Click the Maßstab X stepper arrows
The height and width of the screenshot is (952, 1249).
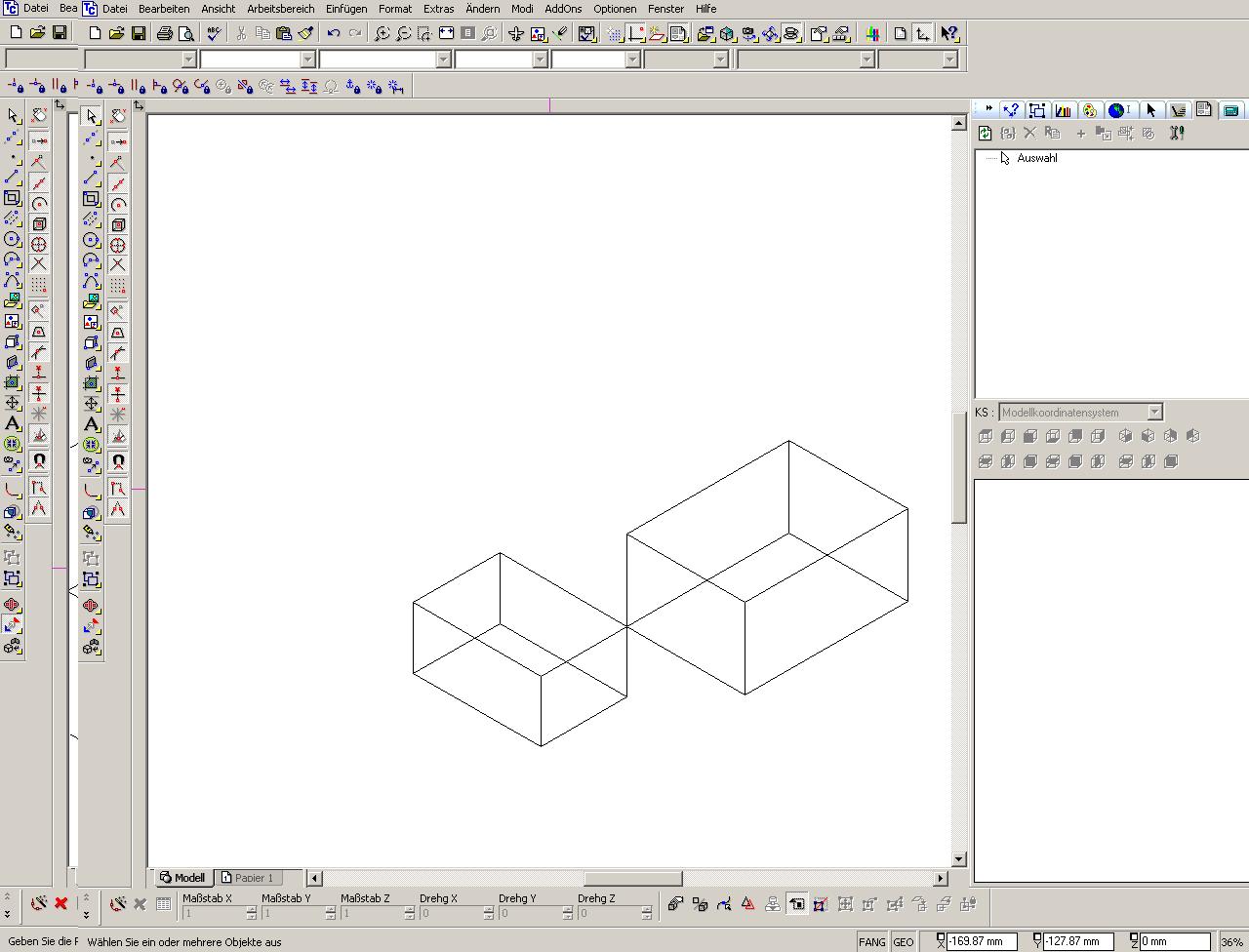coord(251,913)
